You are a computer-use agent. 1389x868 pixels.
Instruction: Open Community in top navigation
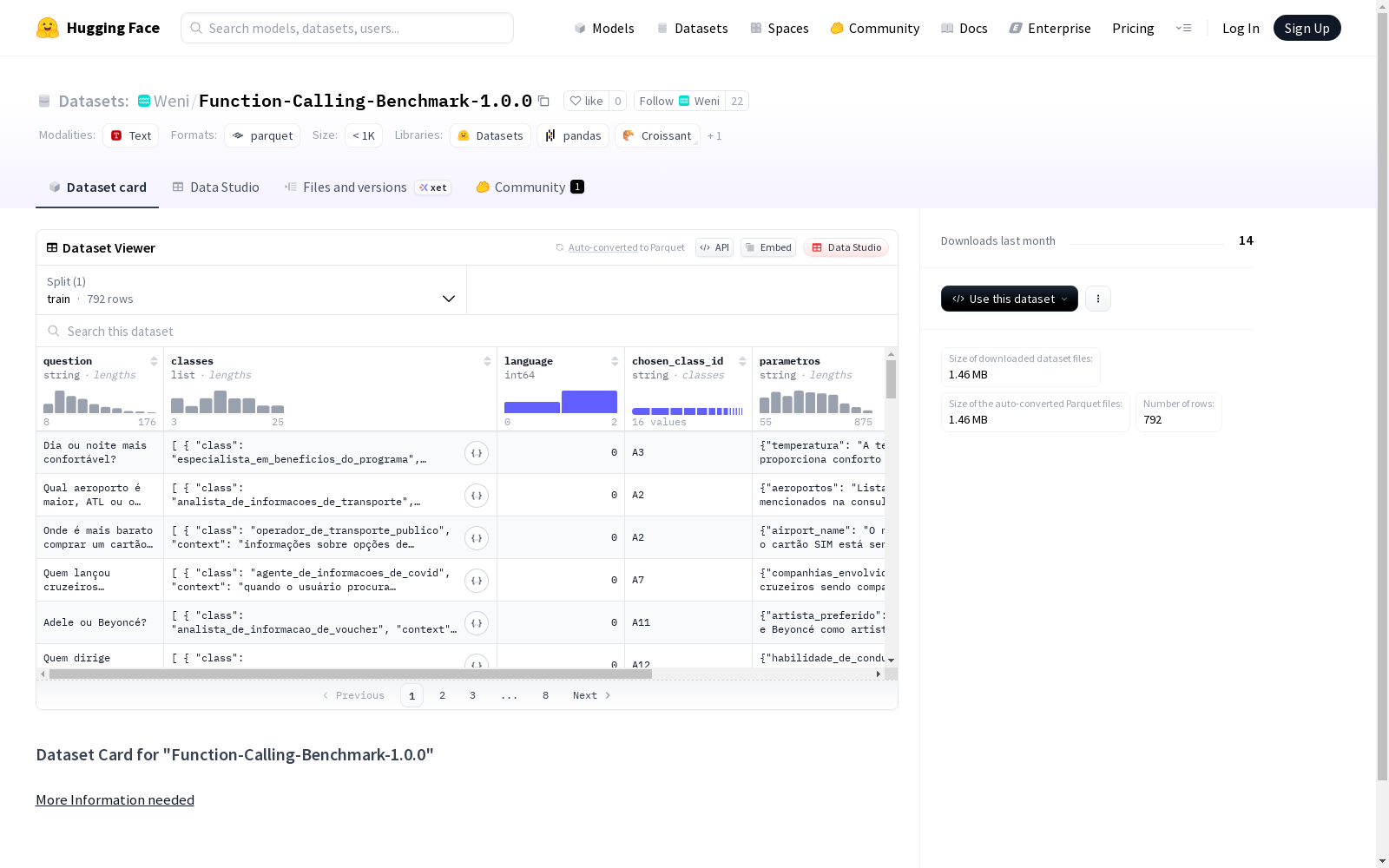[875, 28]
